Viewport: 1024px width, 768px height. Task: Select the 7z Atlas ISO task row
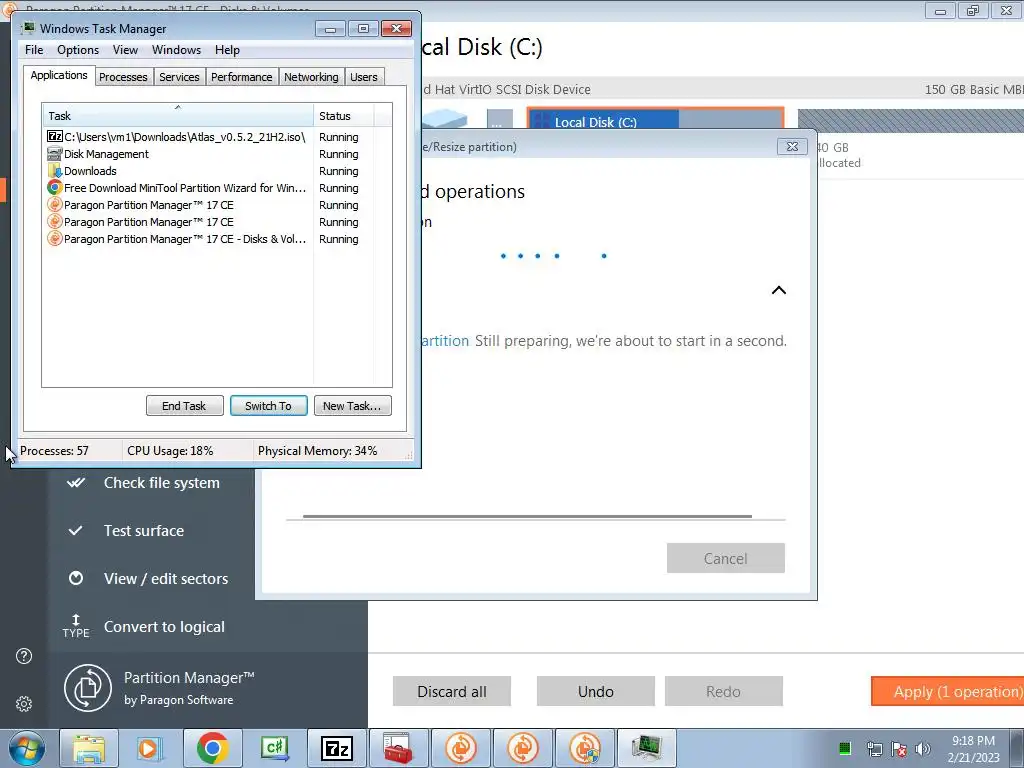tap(217, 136)
